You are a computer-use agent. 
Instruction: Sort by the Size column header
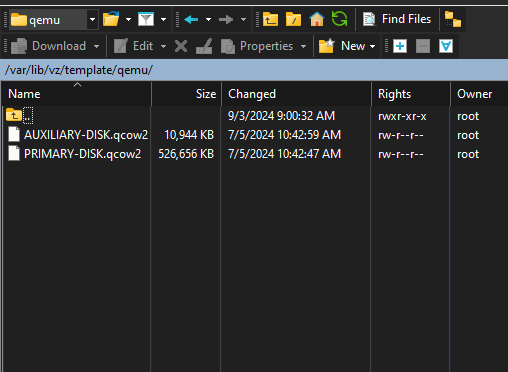tap(186, 94)
